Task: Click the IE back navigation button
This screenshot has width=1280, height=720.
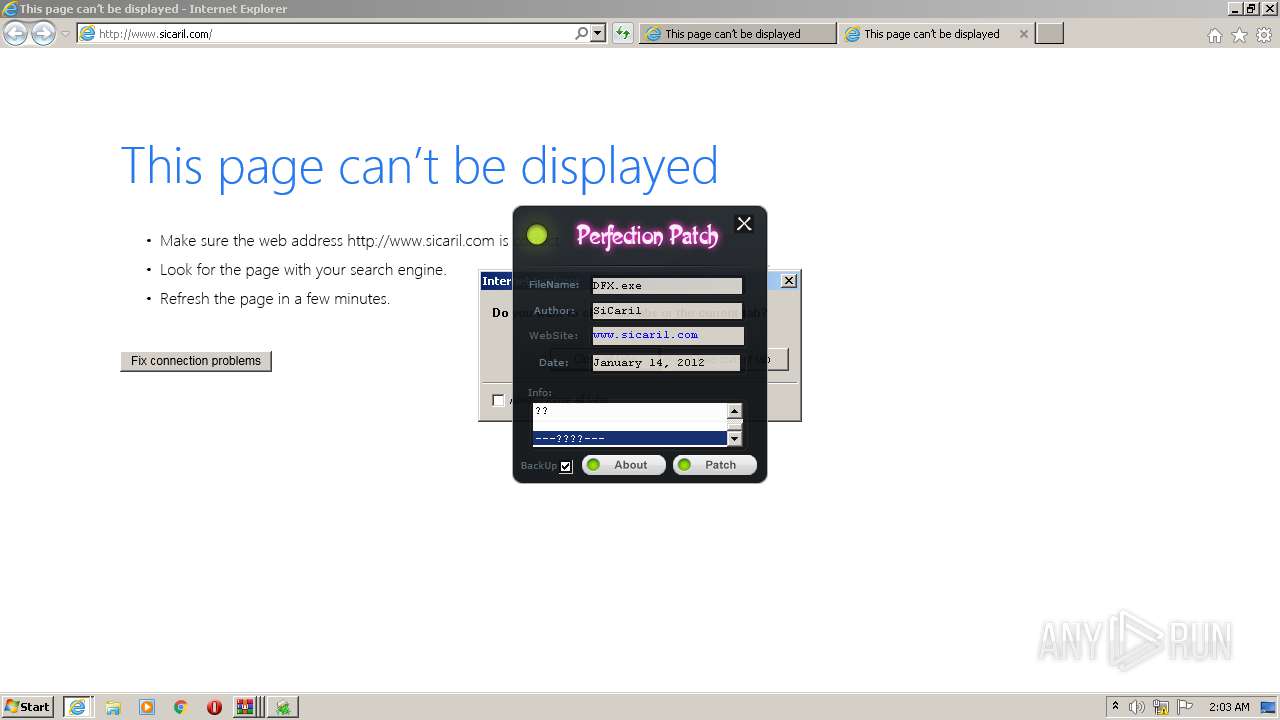Action: 15,33
